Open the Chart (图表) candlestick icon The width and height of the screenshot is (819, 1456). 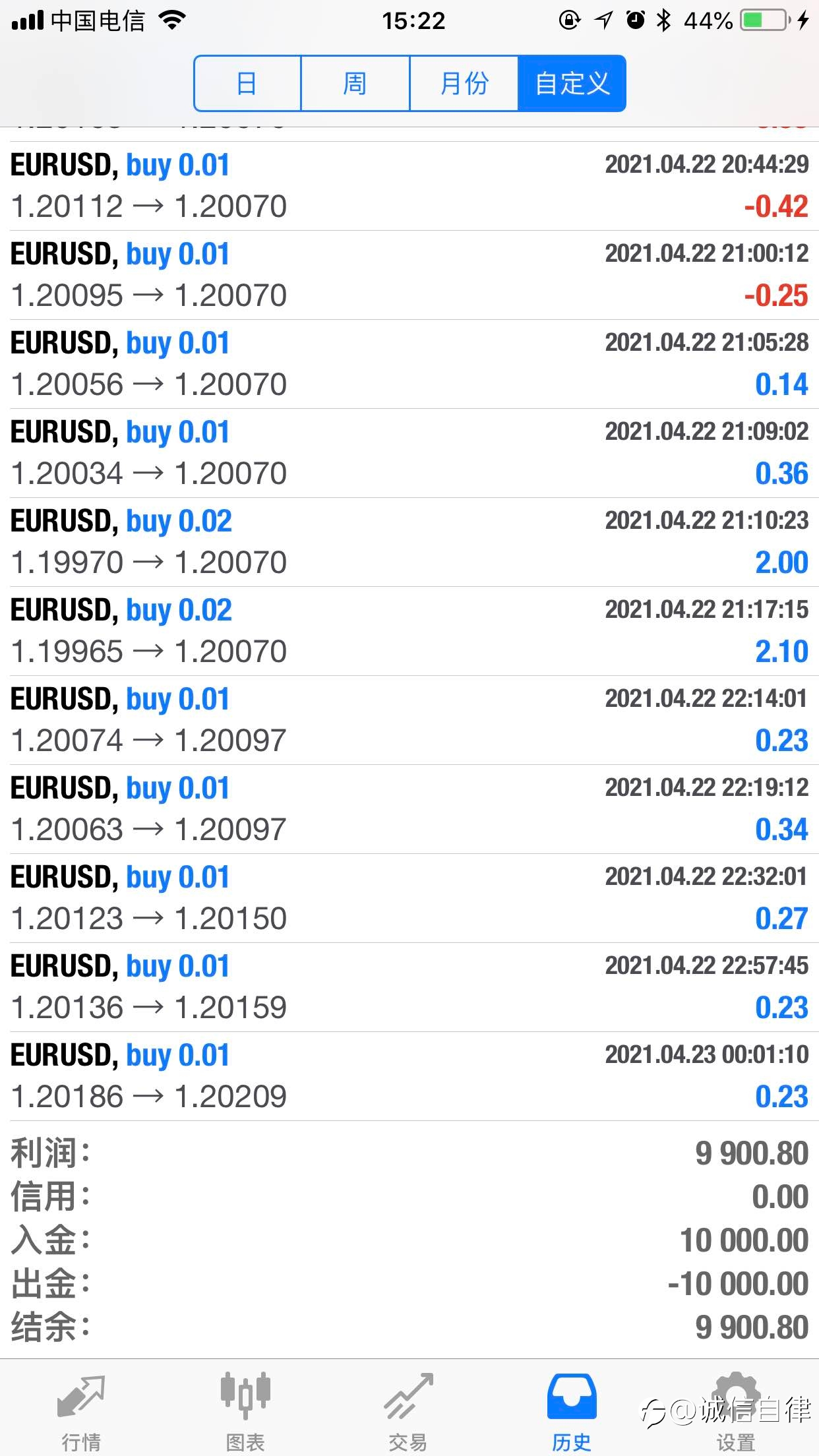[245, 1395]
